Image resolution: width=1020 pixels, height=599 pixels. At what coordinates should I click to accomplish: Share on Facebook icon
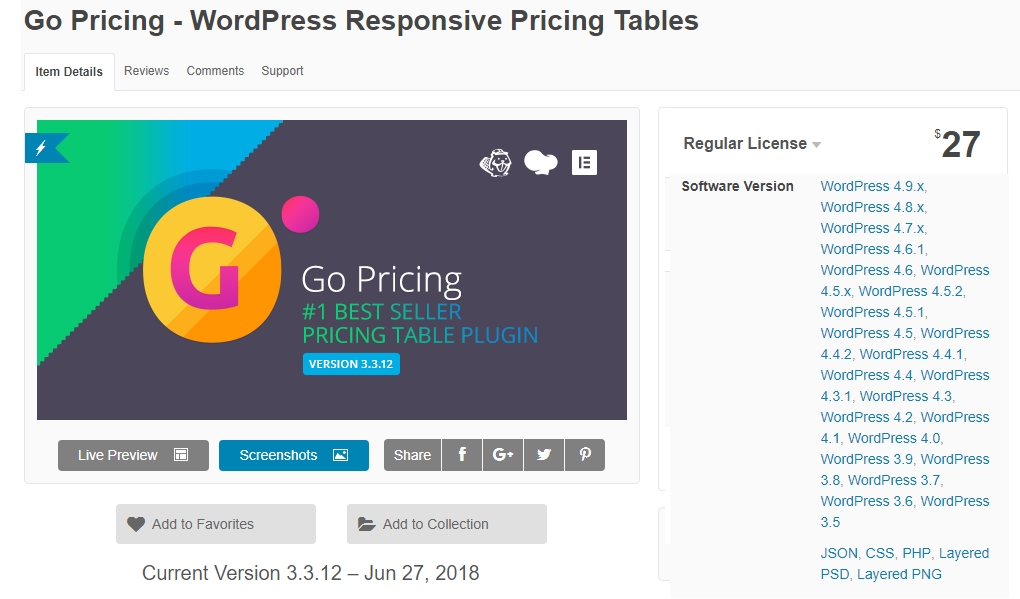click(x=462, y=455)
